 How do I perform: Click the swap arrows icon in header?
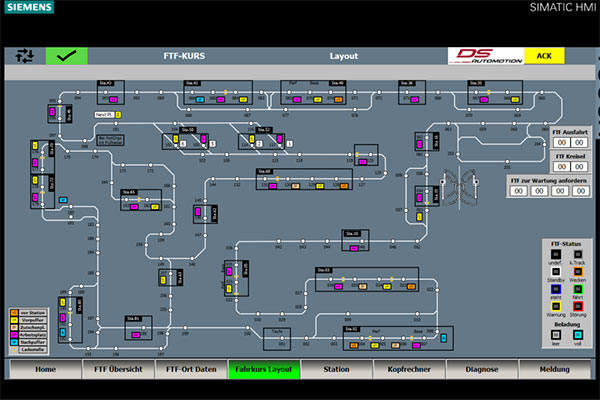(x=24, y=56)
